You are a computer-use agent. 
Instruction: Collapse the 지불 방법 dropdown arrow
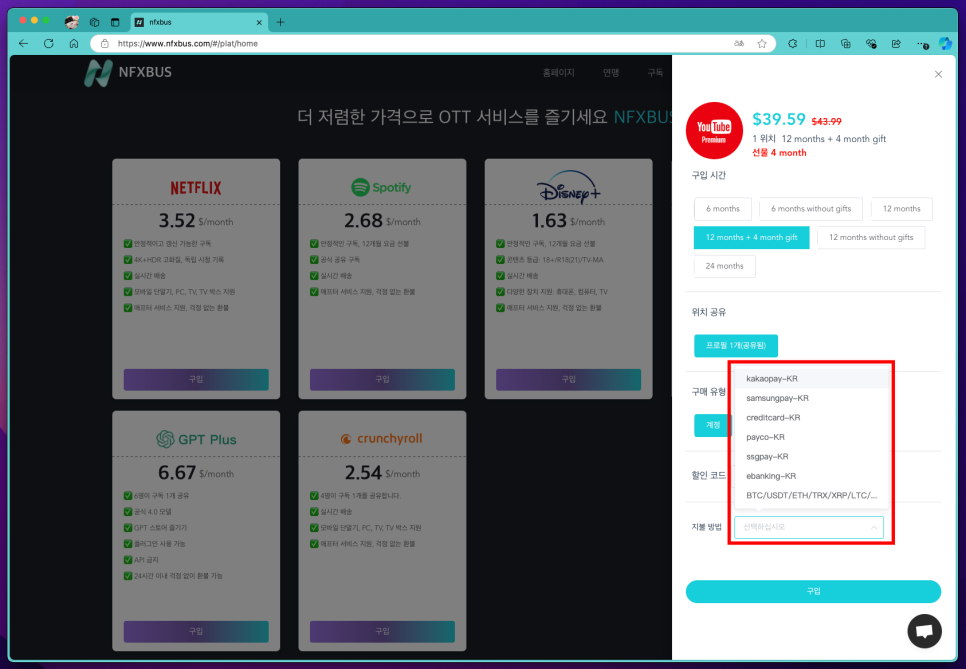pyautogui.click(x=874, y=527)
